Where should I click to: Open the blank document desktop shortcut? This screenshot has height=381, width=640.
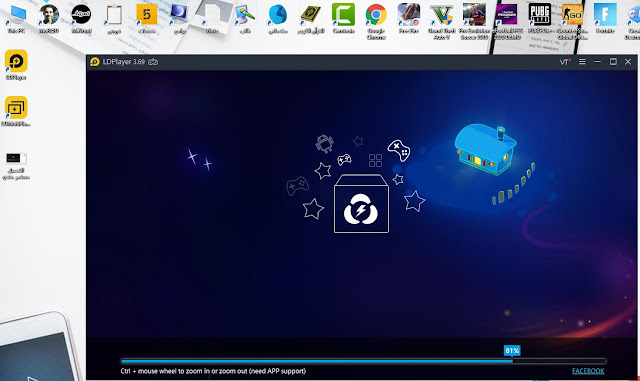pos(212,18)
